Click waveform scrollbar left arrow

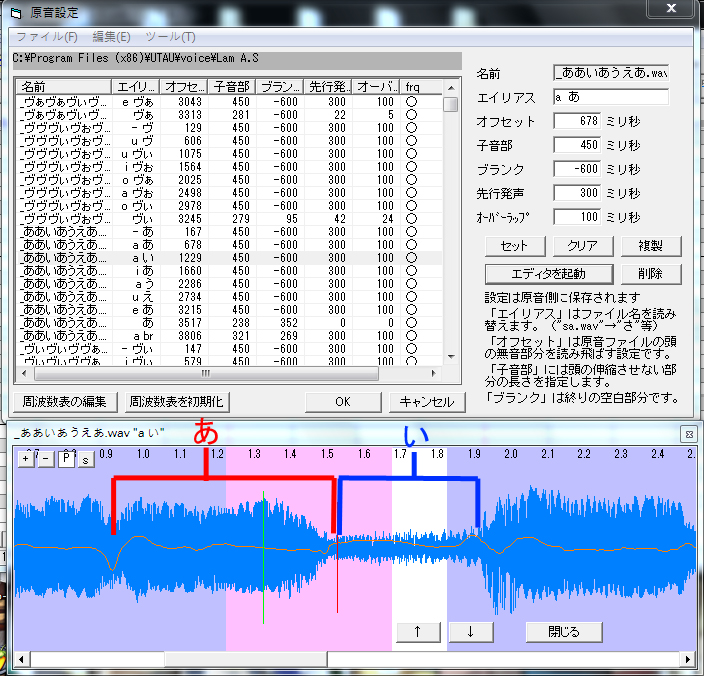(x=21, y=659)
